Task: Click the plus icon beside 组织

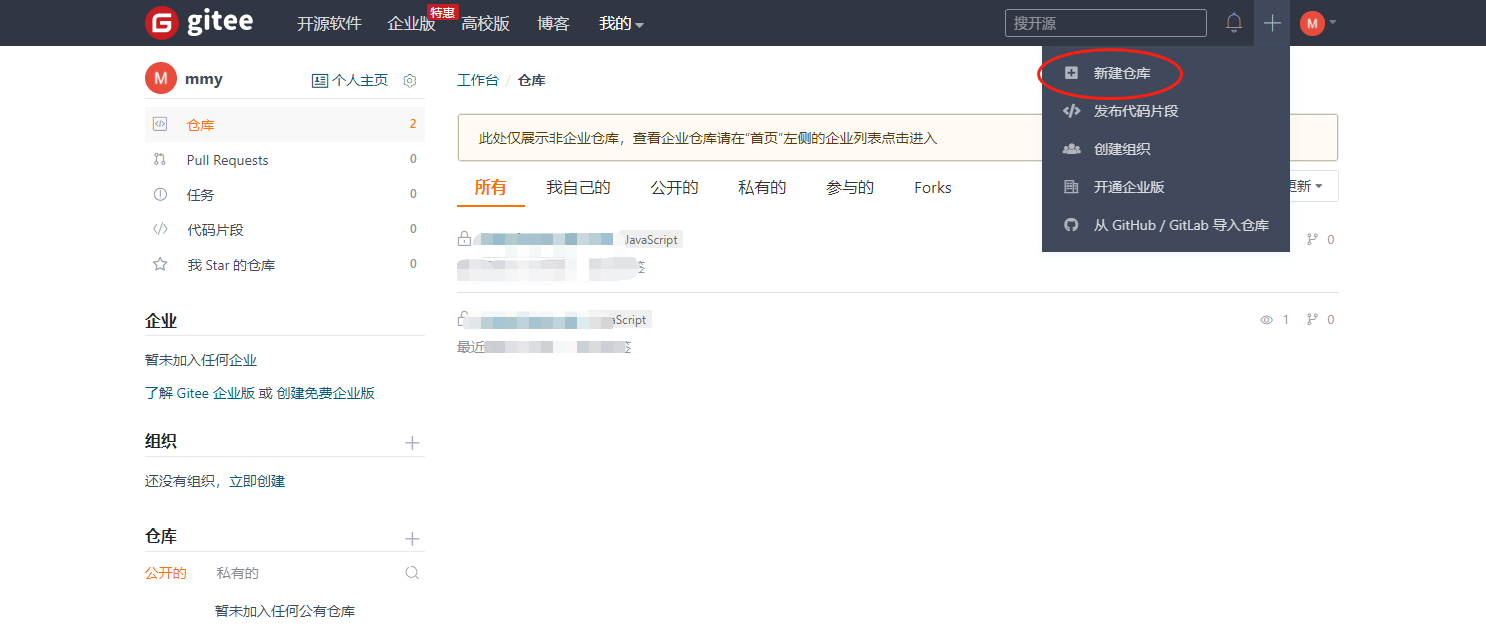Action: pos(412,441)
